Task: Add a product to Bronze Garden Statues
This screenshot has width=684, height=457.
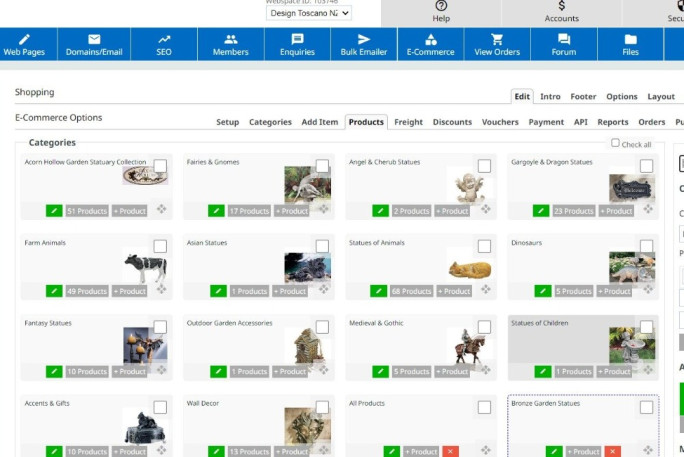Action: pos(583,452)
